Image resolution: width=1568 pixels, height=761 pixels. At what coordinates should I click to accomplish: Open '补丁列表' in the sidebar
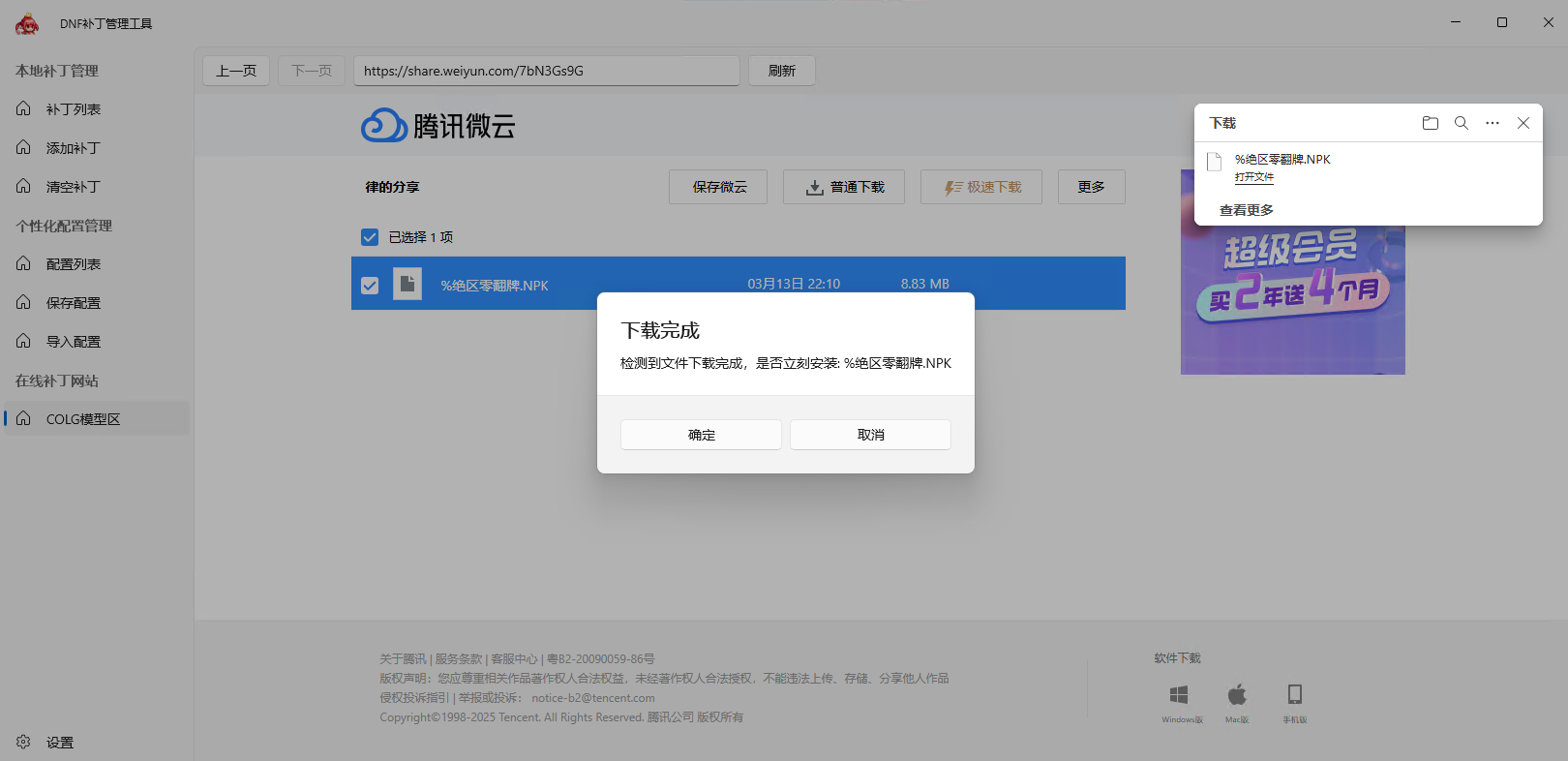coord(74,109)
